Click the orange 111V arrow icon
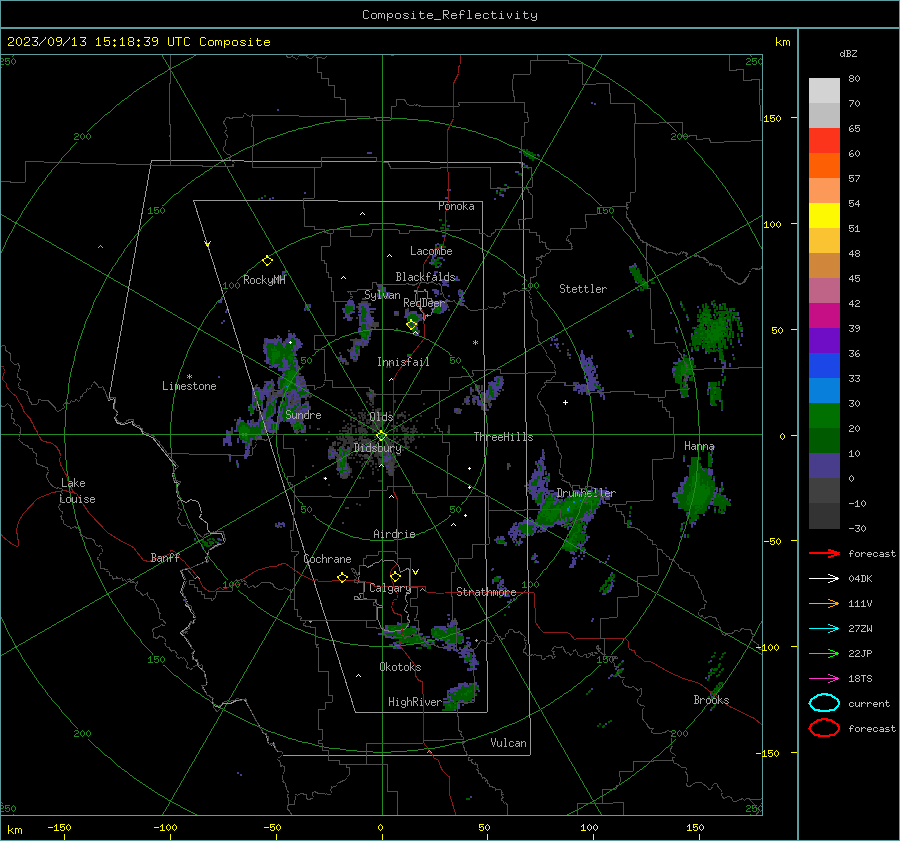900x841 pixels. click(824, 603)
